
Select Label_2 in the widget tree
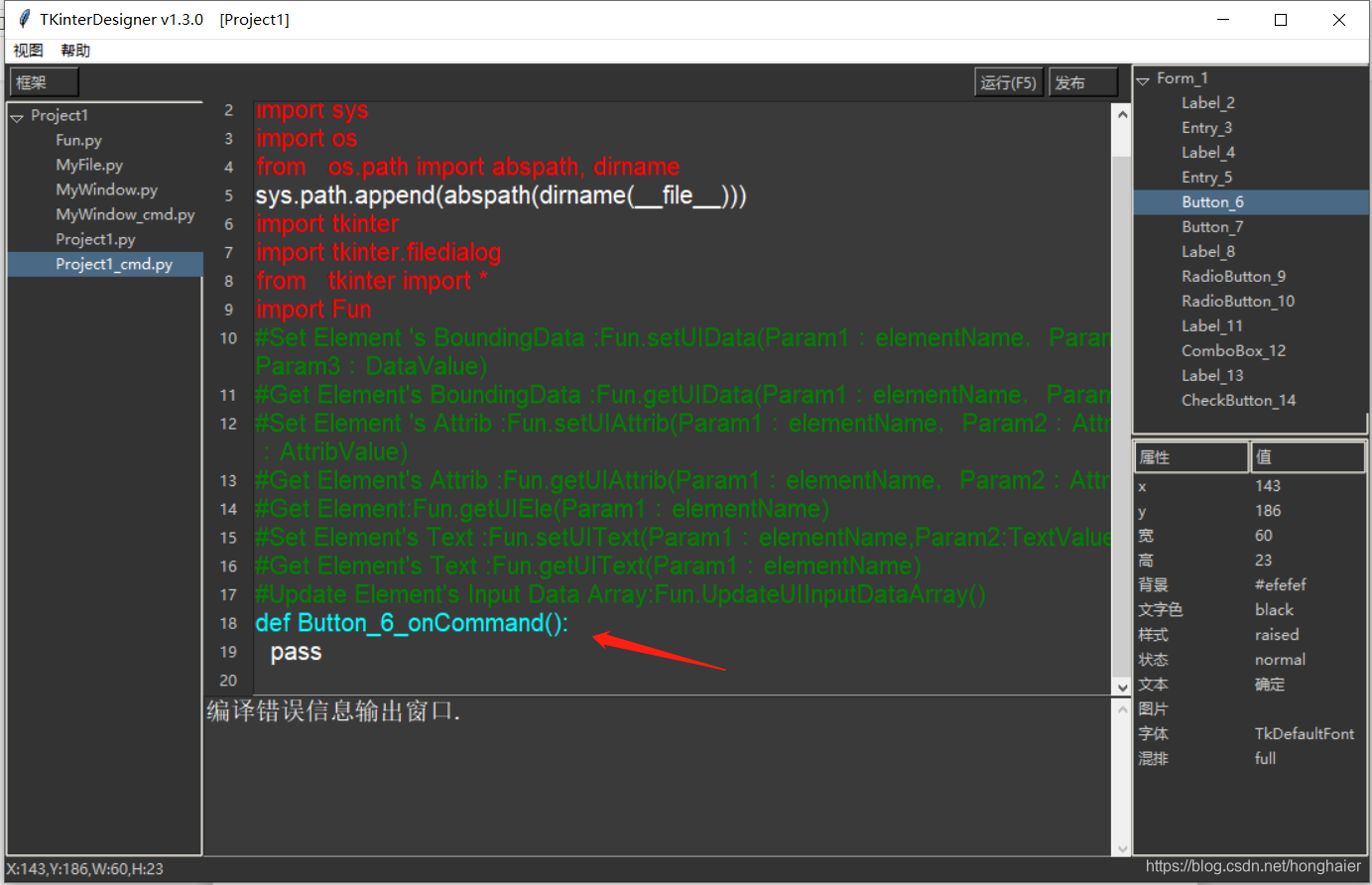point(1208,102)
